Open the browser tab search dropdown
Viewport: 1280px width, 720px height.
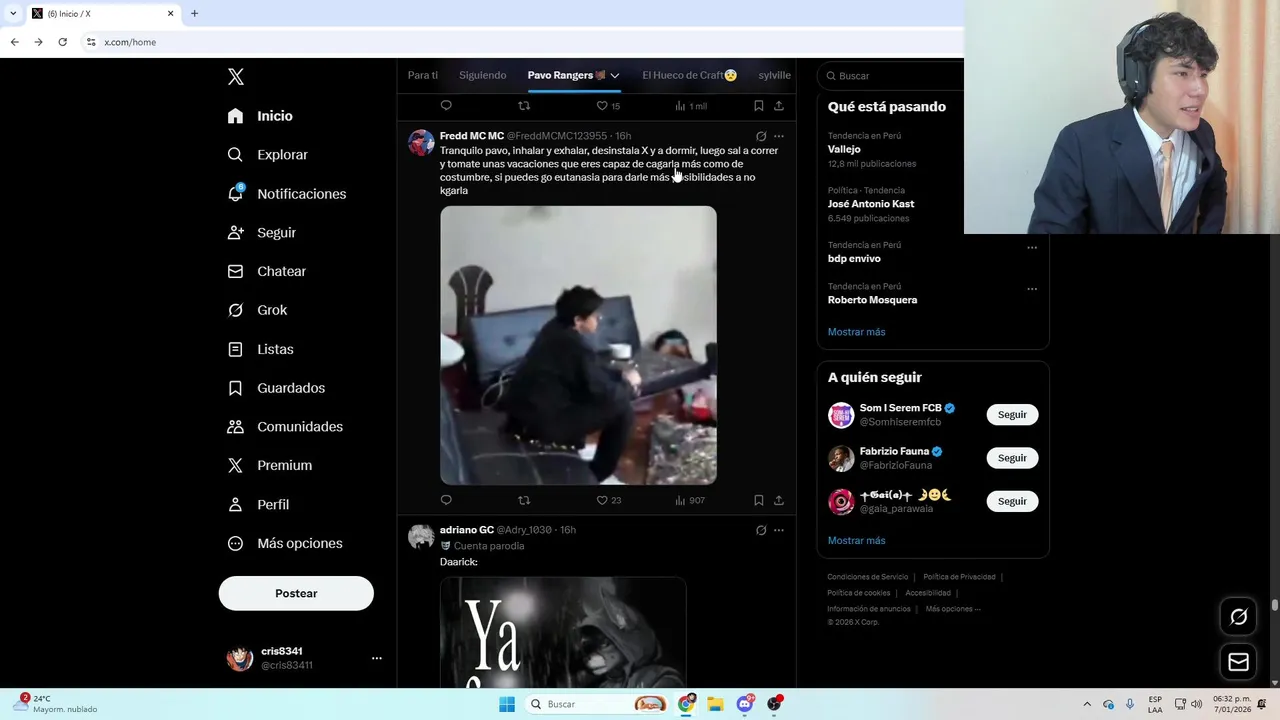[12, 13]
